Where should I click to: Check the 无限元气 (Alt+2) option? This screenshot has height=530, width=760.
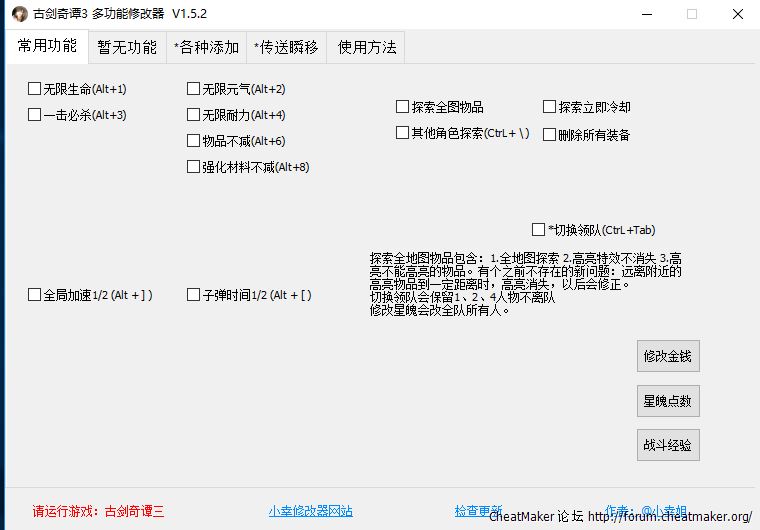194,89
